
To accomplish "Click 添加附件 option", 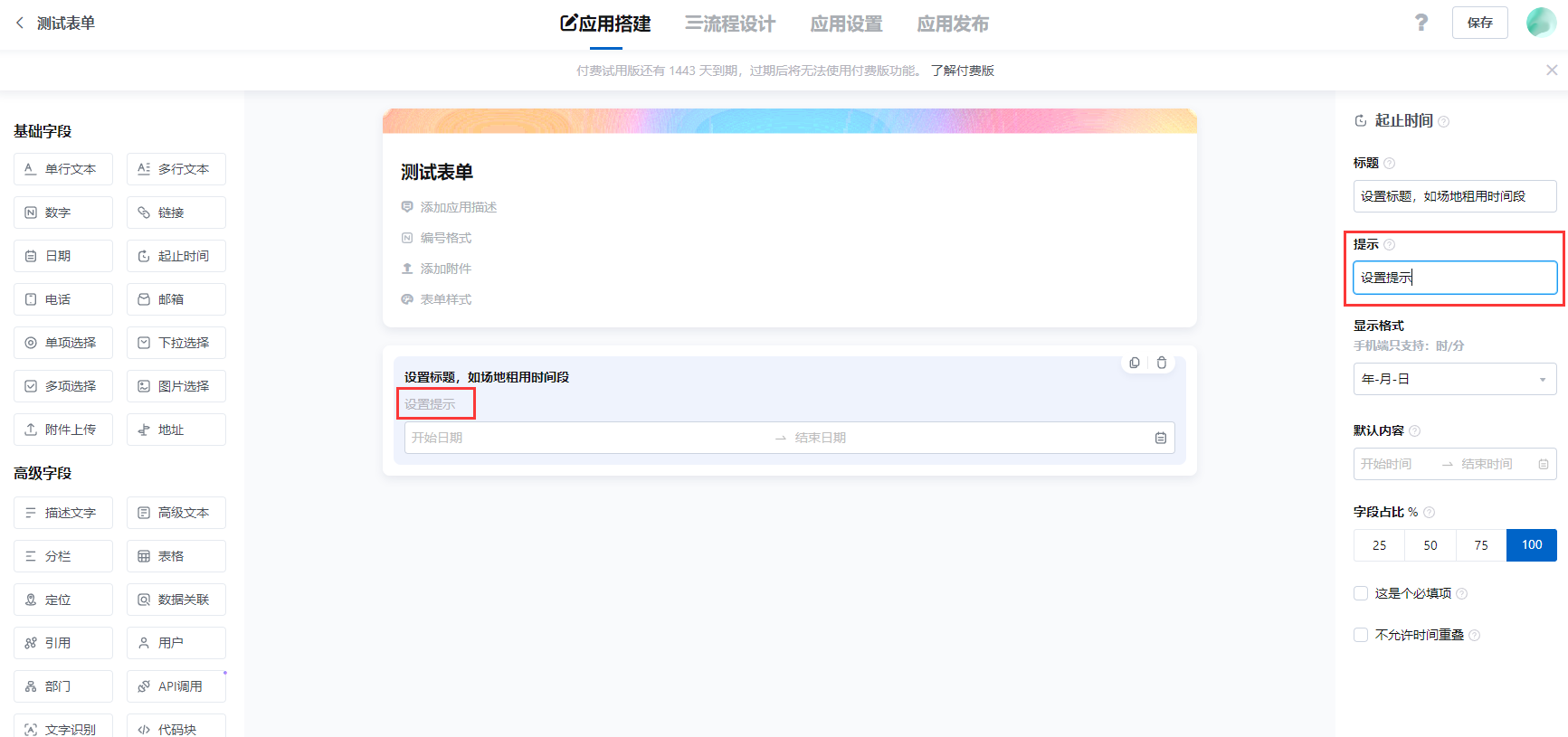I will click(x=437, y=269).
